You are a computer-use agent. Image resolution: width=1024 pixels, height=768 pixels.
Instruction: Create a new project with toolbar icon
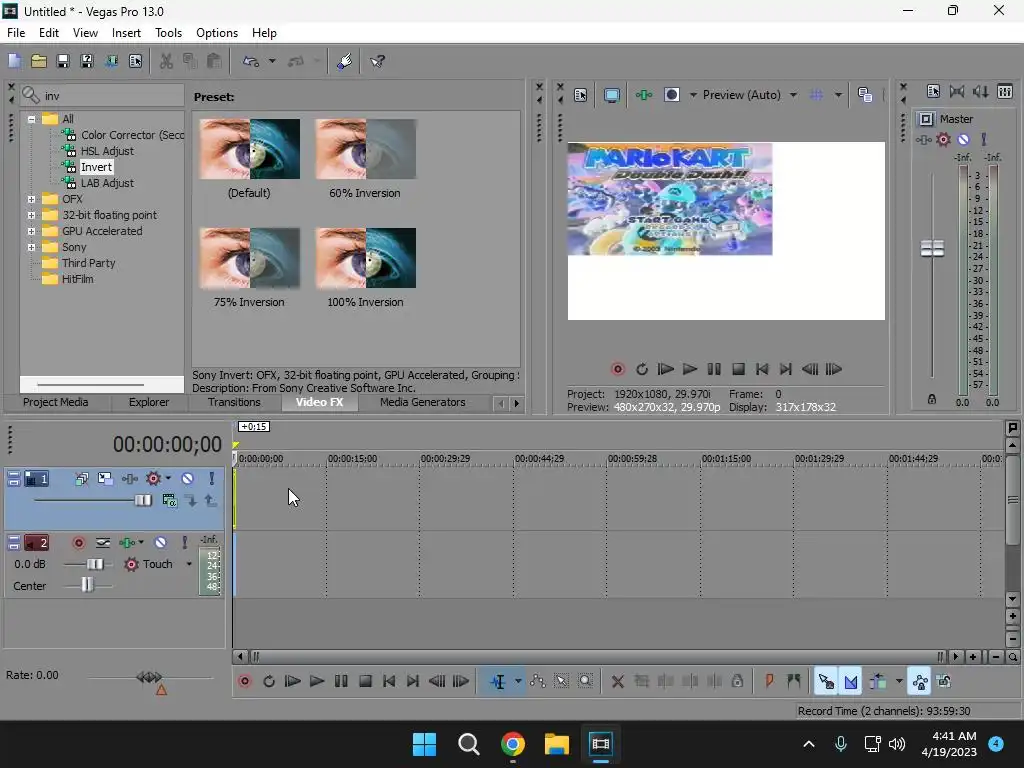tap(14, 61)
